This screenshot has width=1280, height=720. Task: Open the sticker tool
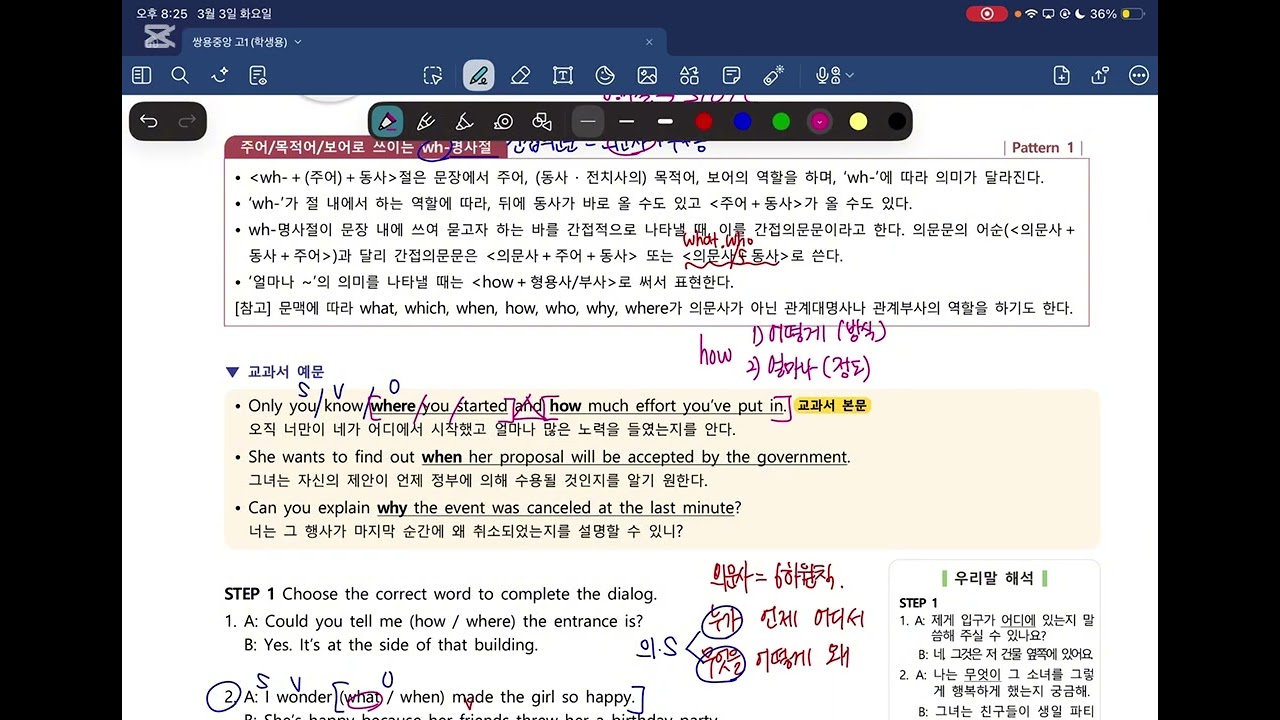pos(605,75)
